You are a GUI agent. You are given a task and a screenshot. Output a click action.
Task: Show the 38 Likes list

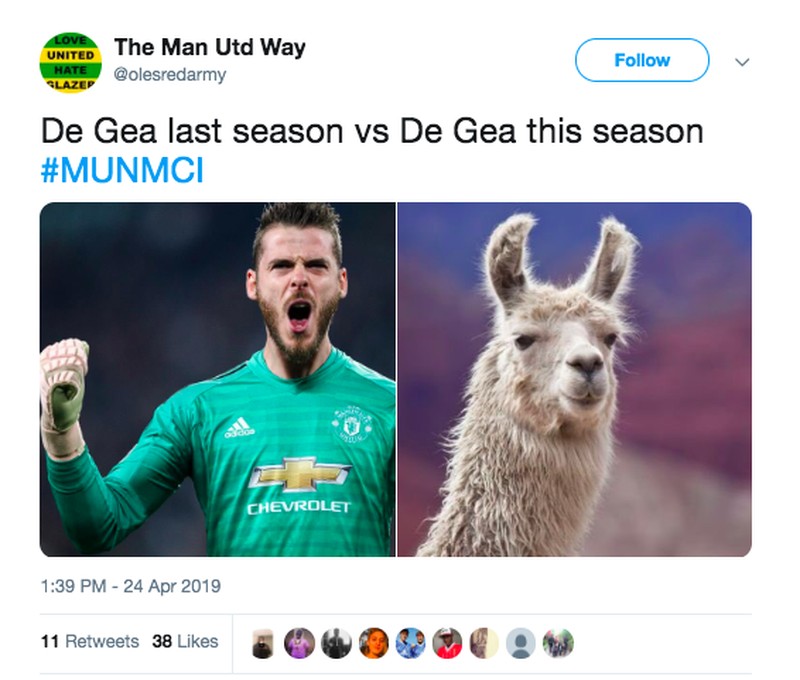(x=185, y=641)
